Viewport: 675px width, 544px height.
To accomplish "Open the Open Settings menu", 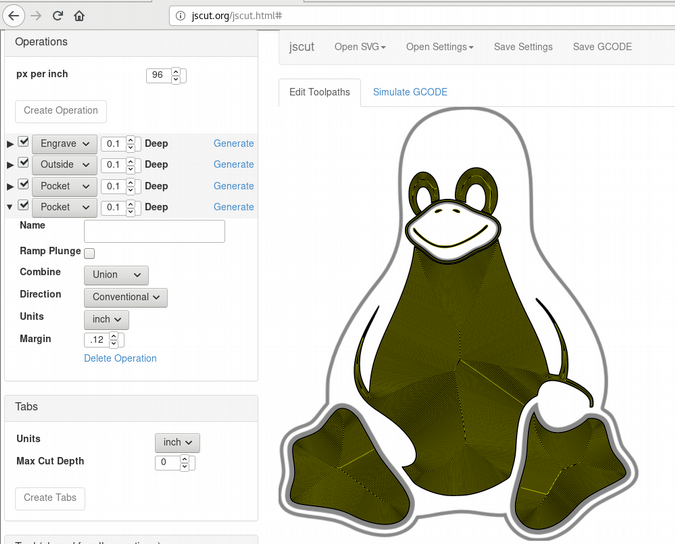I will click(440, 47).
